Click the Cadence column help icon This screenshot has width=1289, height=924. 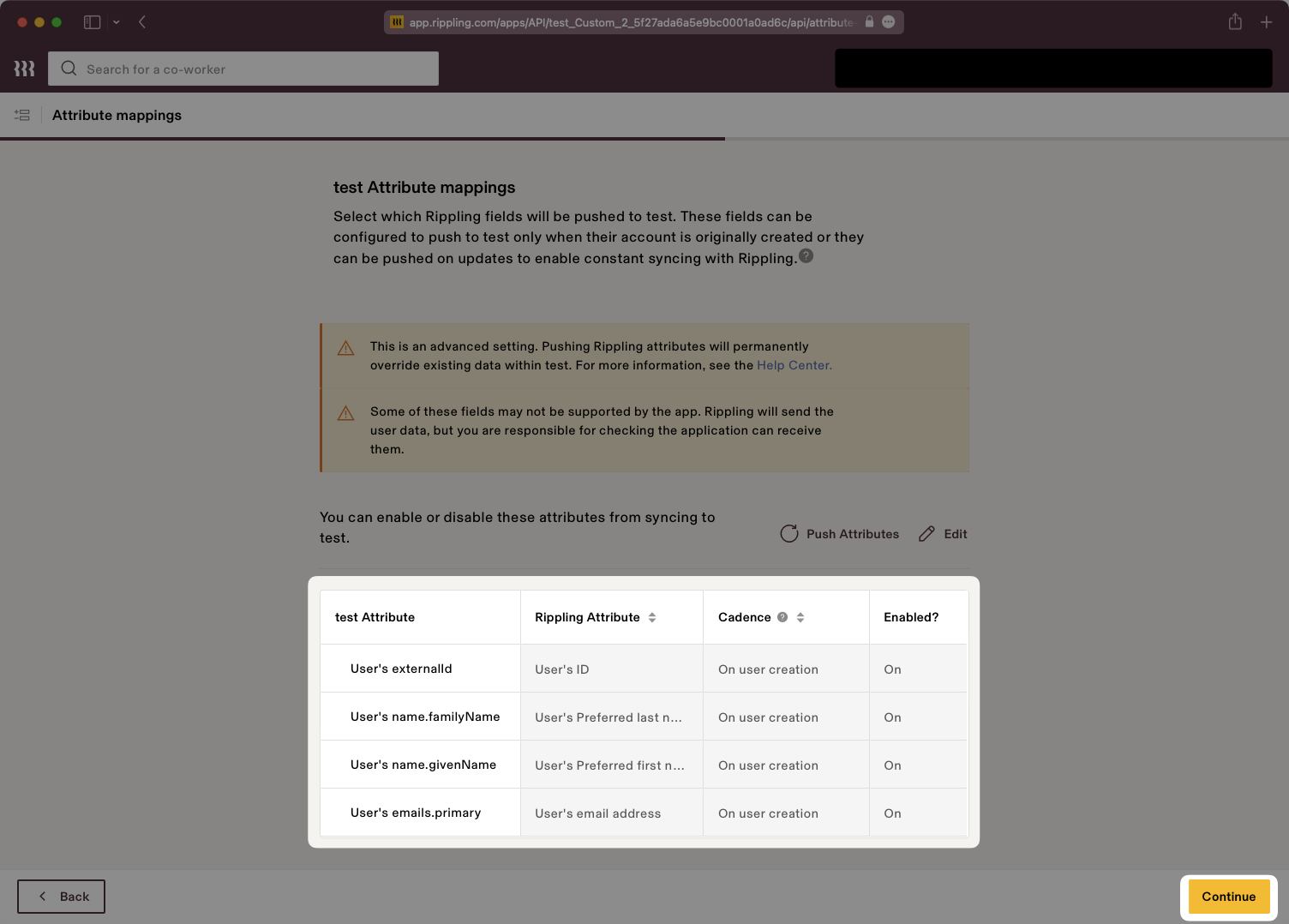click(782, 617)
